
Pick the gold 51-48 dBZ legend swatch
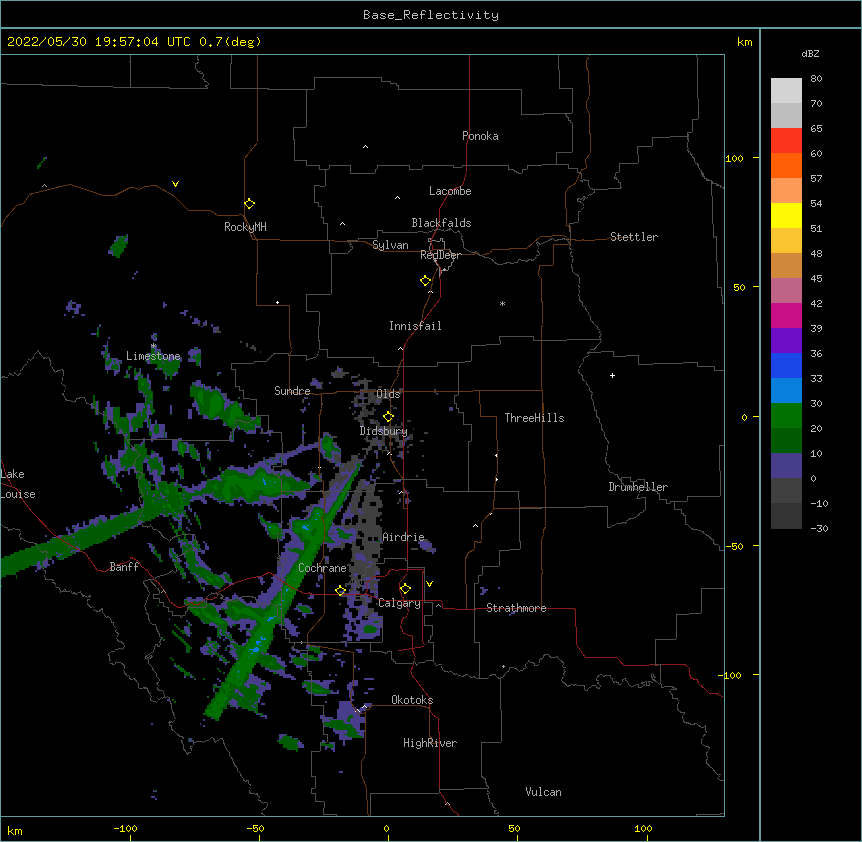tap(786, 241)
